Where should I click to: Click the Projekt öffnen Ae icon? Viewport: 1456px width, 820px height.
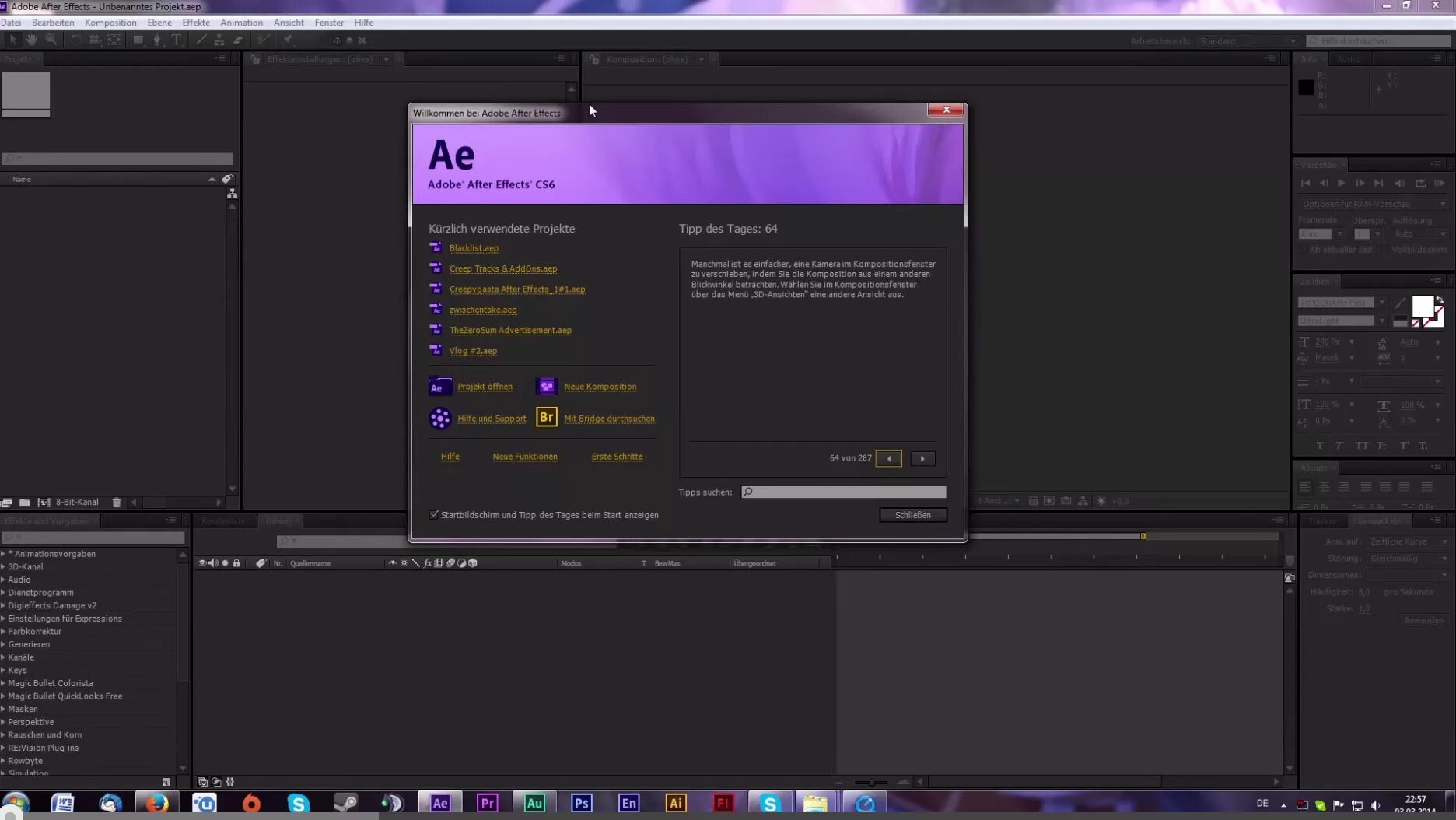tap(439, 387)
